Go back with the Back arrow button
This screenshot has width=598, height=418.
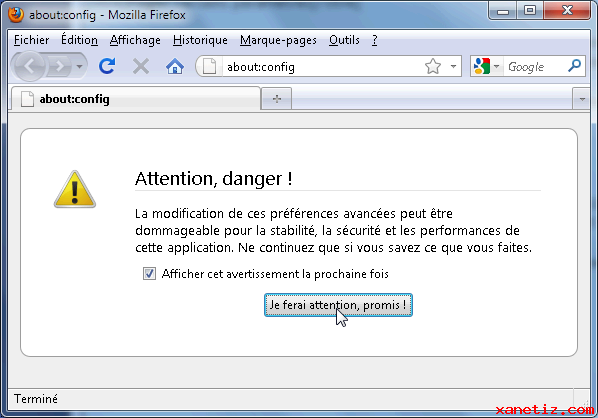coord(29,67)
